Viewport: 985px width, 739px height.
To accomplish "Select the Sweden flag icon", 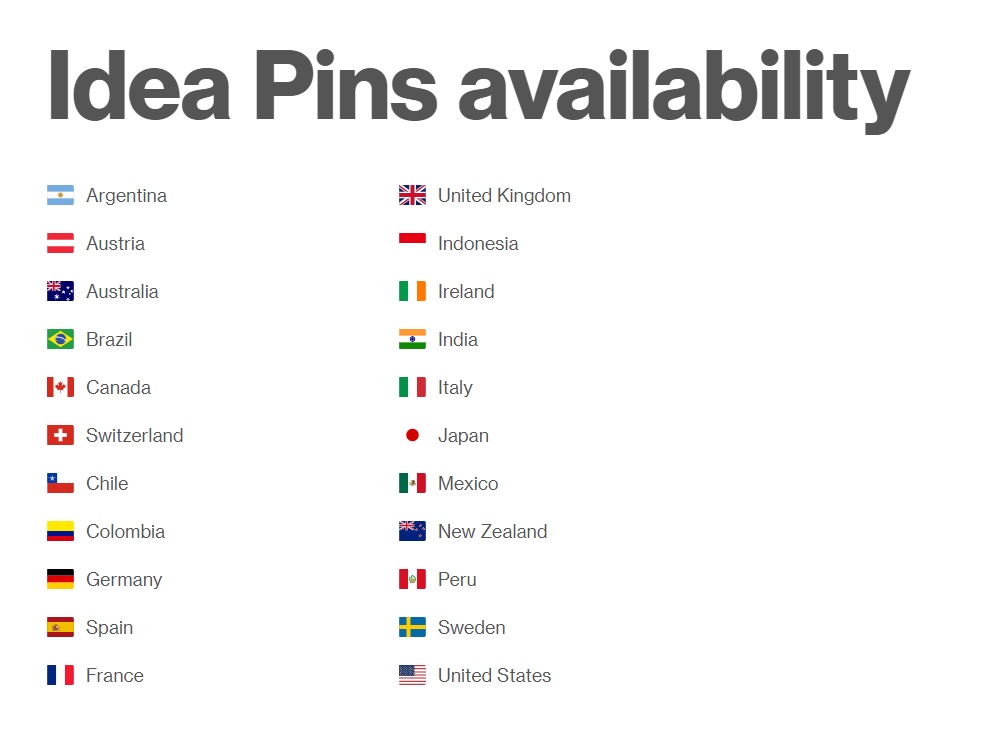I will (x=412, y=628).
